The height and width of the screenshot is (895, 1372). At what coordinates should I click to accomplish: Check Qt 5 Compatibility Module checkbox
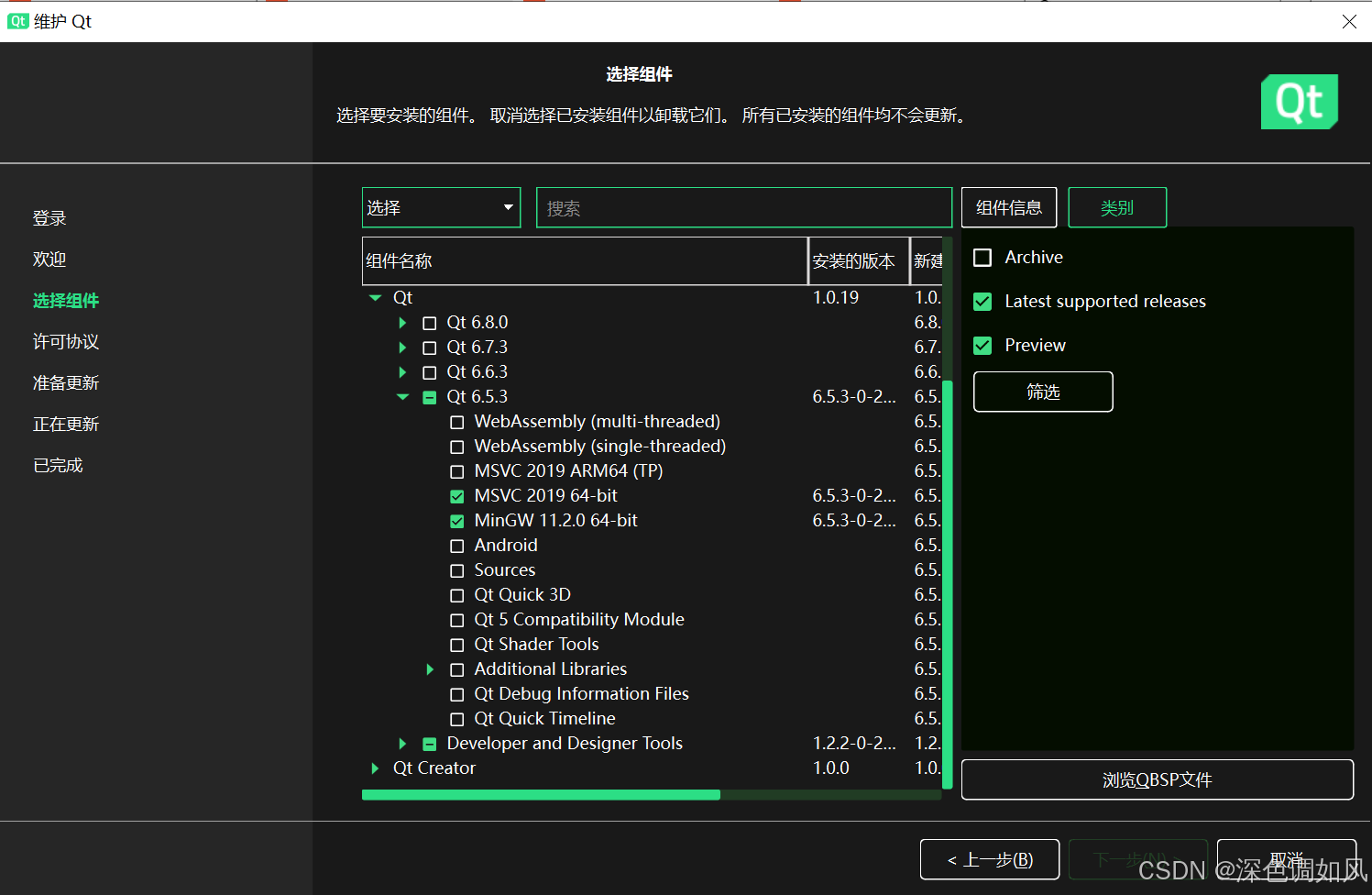click(x=456, y=620)
